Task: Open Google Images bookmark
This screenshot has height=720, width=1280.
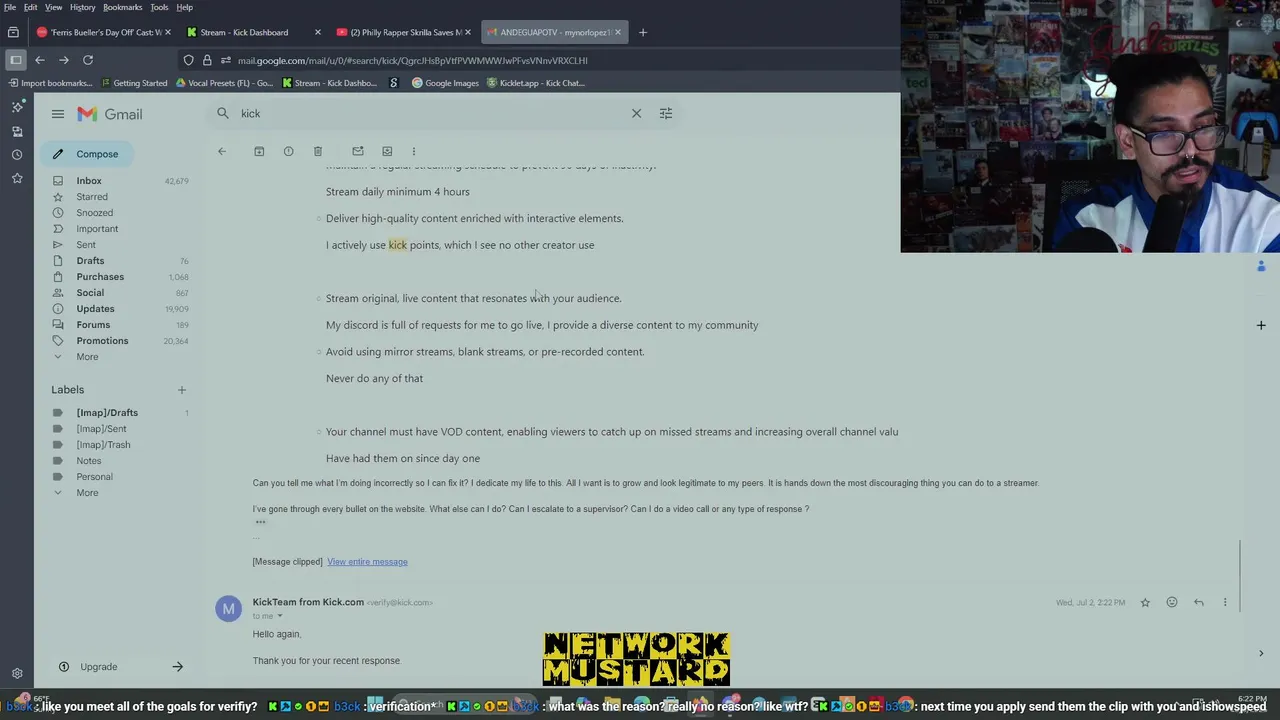Action: (x=446, y=83)
